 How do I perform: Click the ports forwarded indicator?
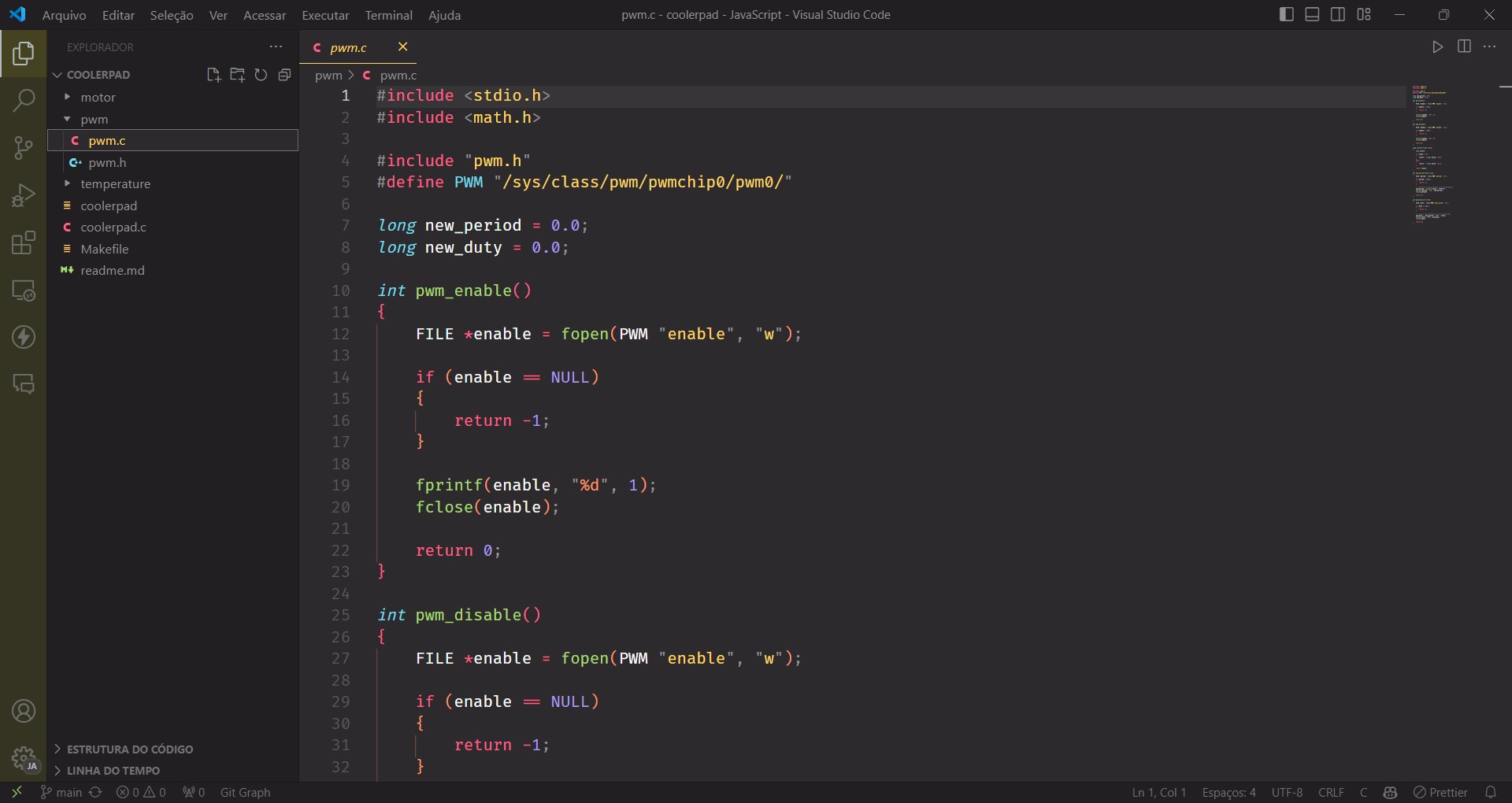tap(194, 792)
